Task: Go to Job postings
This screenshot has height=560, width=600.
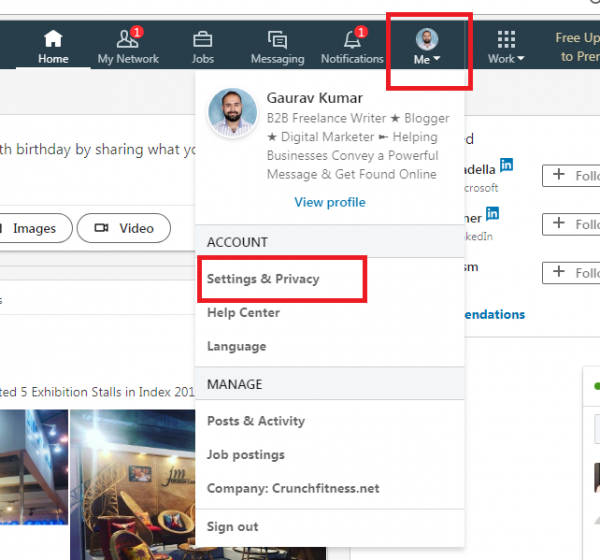Action: coord(245,455)
